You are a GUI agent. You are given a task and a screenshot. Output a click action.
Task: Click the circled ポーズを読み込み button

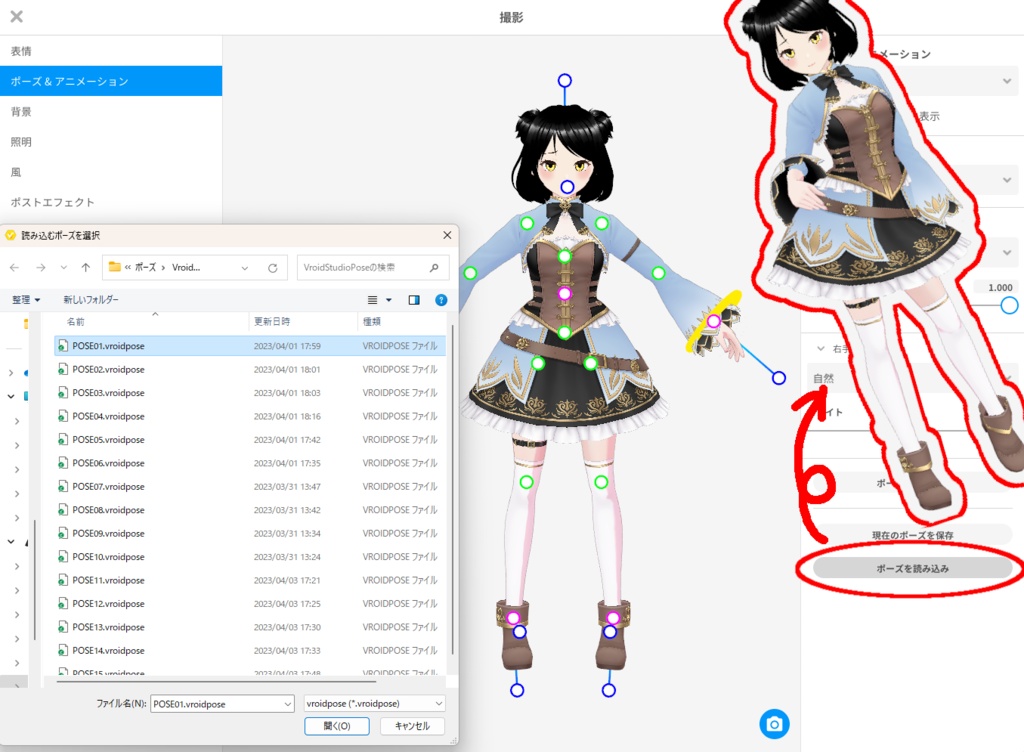click(910, 570)
